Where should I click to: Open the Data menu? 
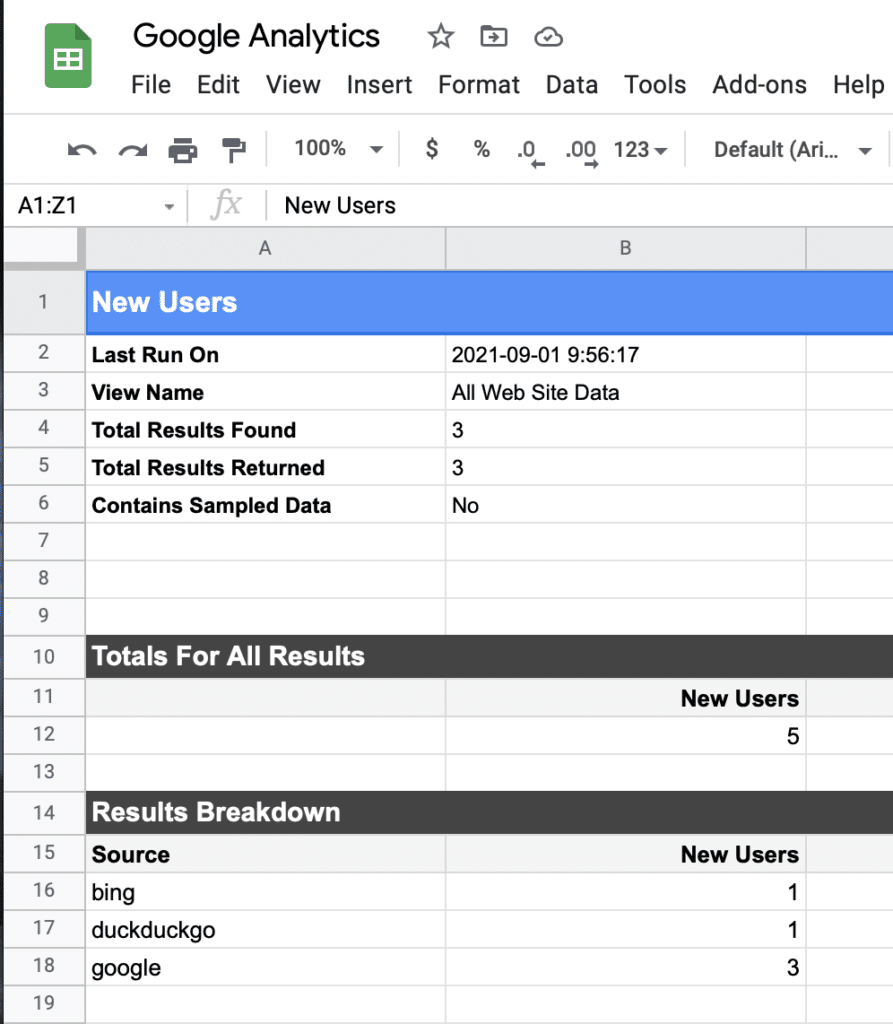[x=572, y=85]
